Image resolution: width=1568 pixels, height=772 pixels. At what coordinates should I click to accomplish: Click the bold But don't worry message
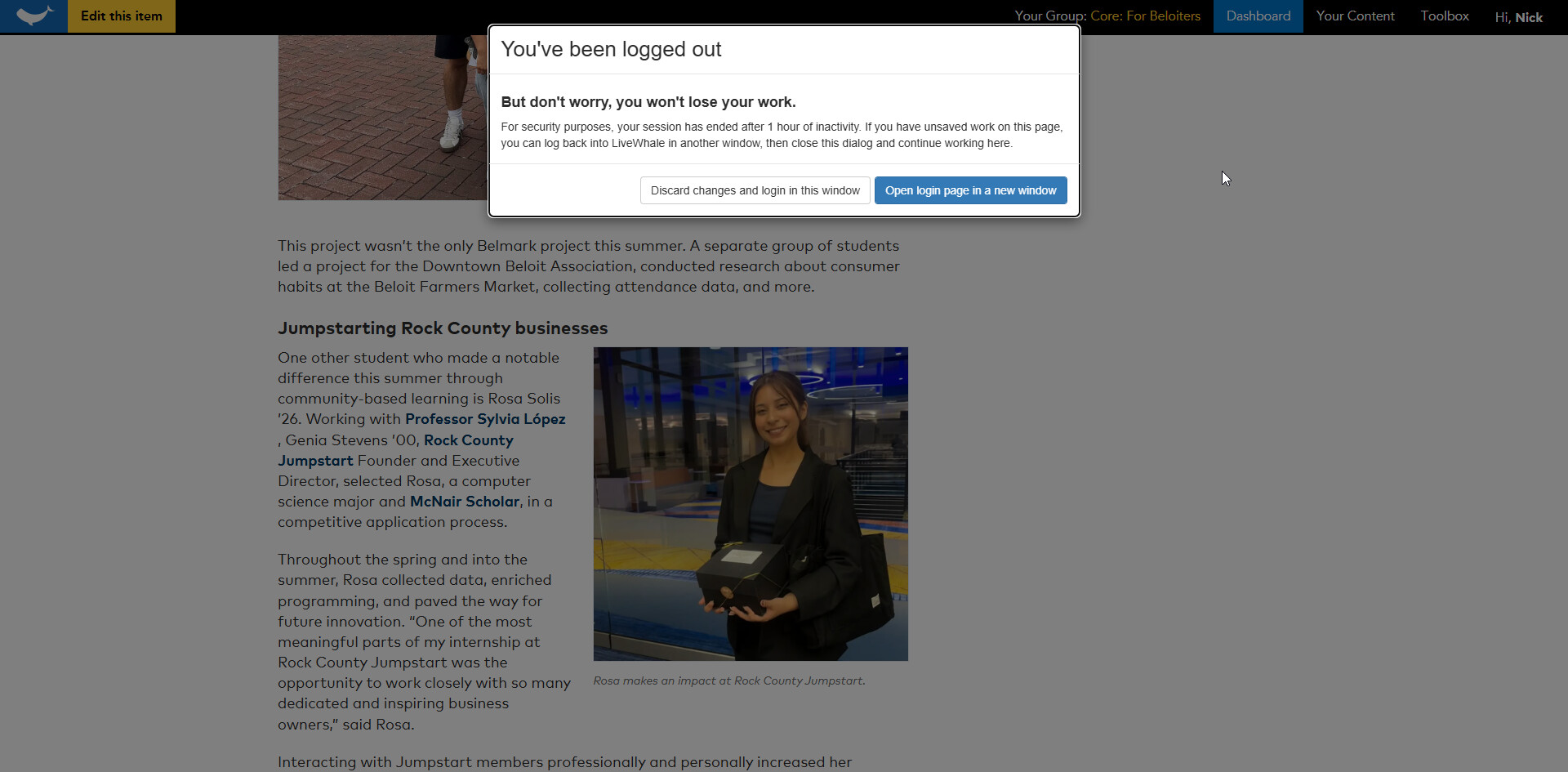tap(648, 102)
